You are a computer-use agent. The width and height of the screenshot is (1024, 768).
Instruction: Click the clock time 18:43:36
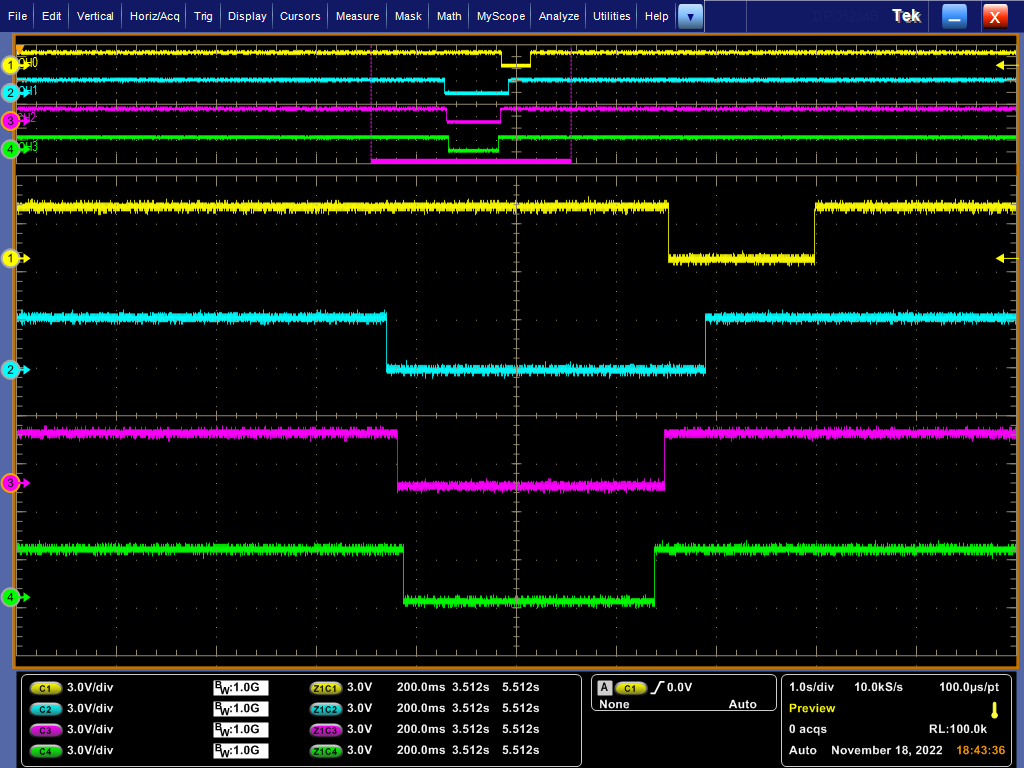click(980, 750)
